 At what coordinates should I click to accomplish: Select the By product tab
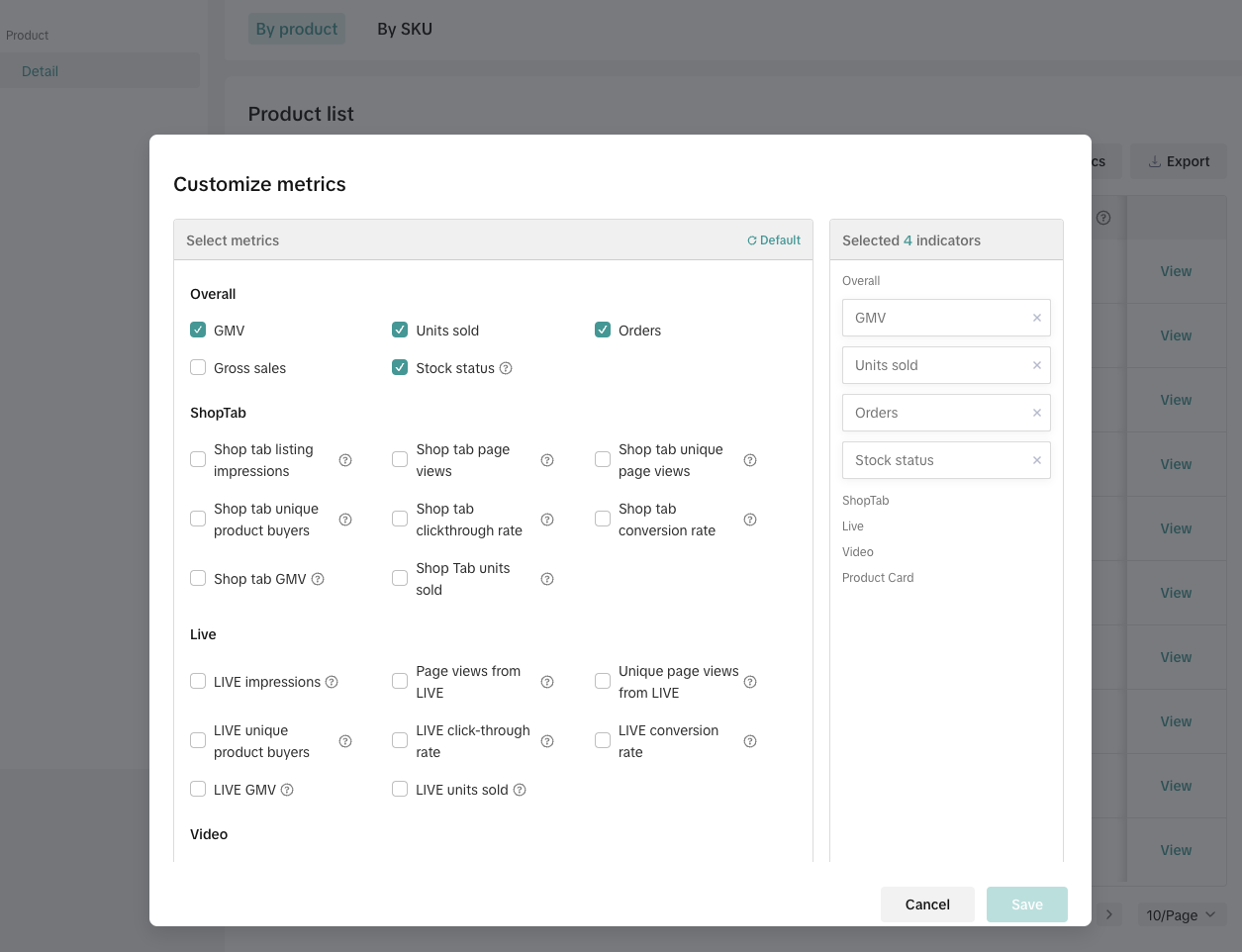(x=297, y=30)
